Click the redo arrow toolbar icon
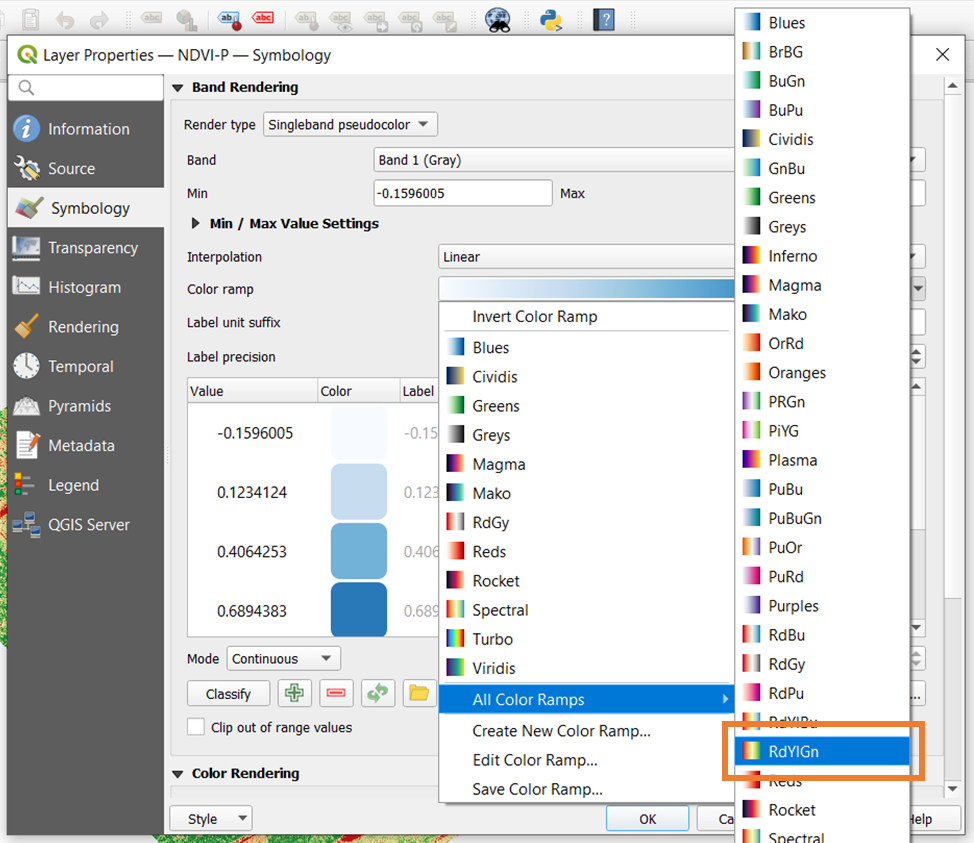Image resolution: width=974 pixels, height=843 pixels. point(99,21)
